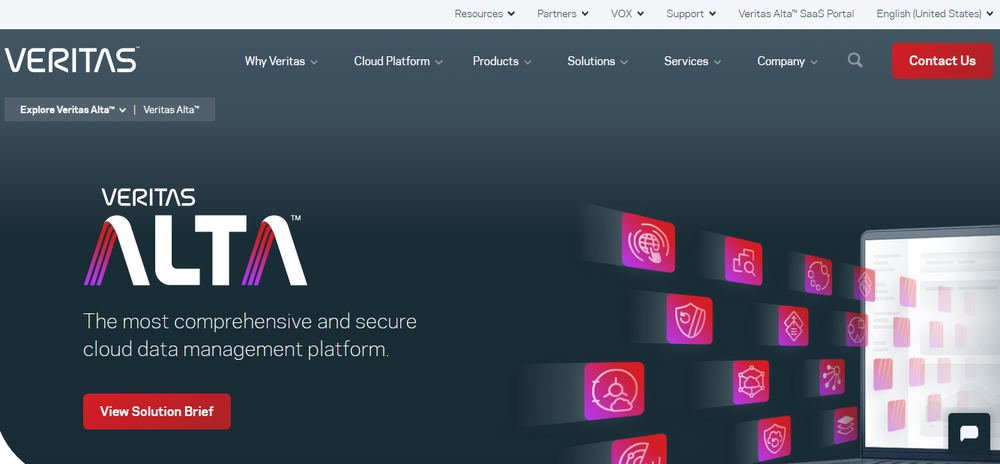Open the Solutions menu

[598, 61]
